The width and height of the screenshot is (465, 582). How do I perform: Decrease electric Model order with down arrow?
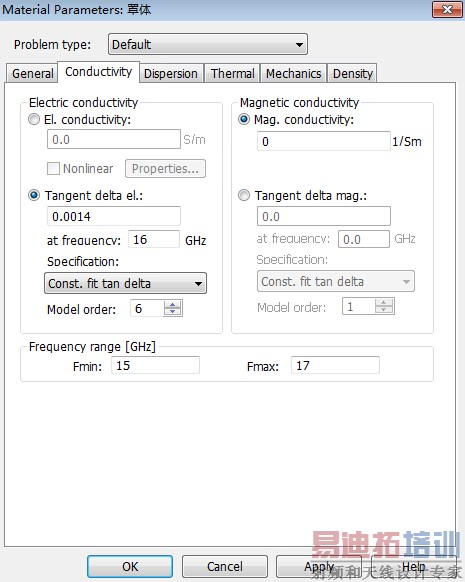click(x=173, y=312)
